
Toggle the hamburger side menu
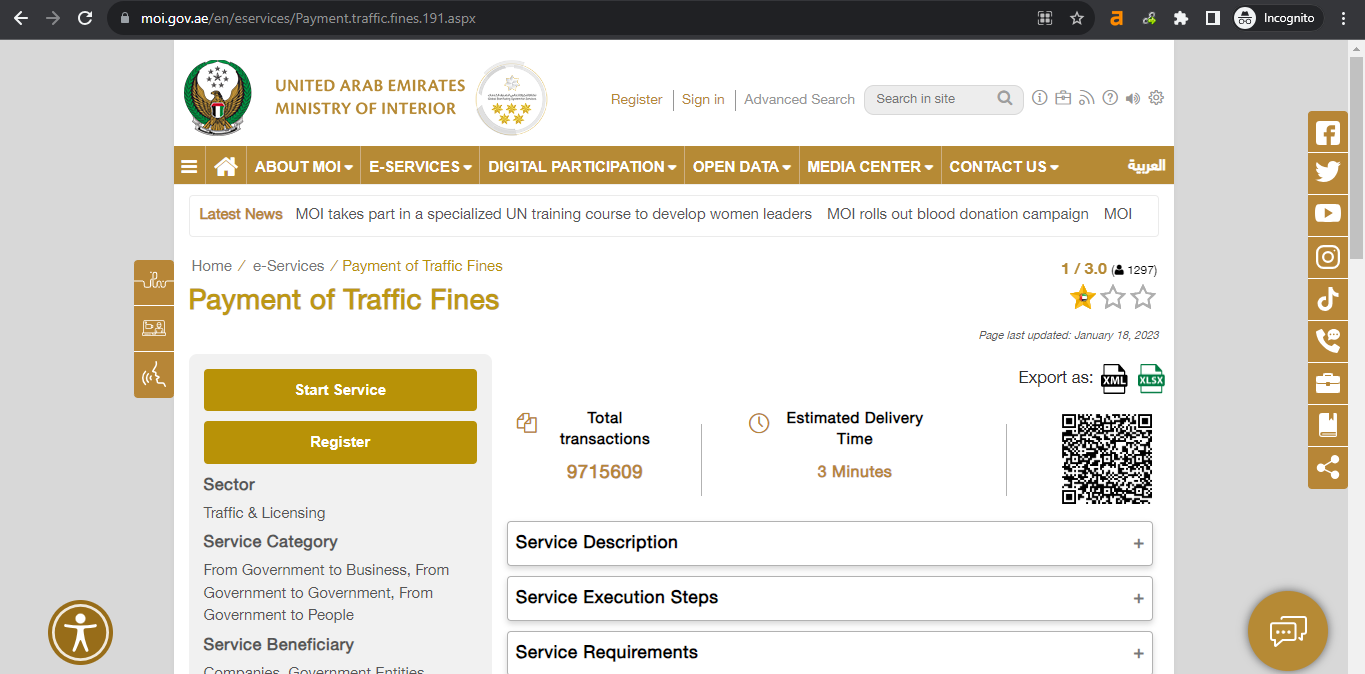[x=189, y=167]
